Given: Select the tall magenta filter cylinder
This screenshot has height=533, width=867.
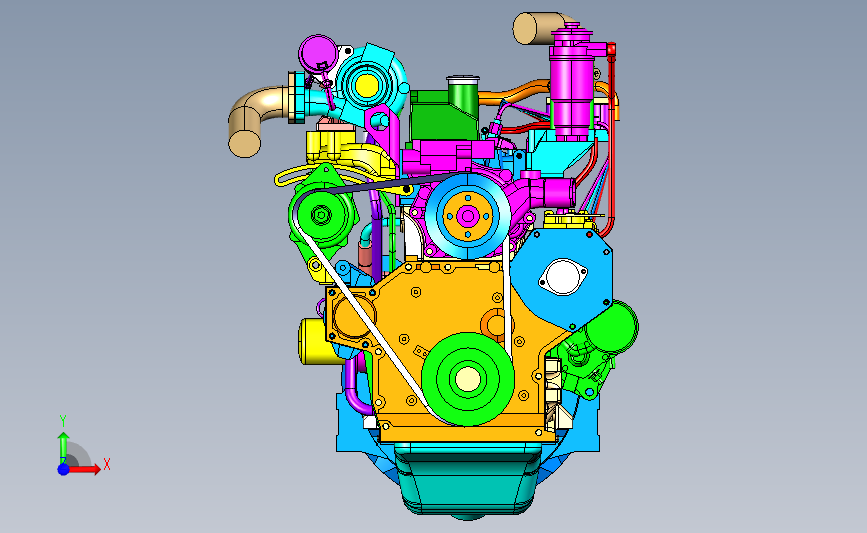Looking at the screenshot, I should pyautogui.click(x=572, y=83).
